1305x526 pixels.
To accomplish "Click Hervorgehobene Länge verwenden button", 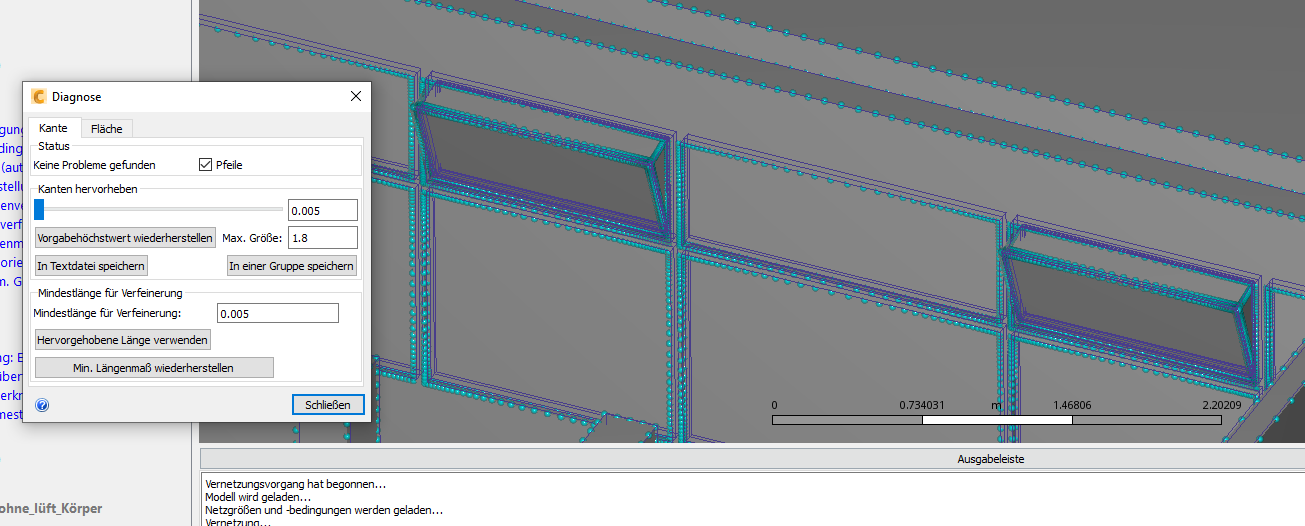I will tap(122, 340).
